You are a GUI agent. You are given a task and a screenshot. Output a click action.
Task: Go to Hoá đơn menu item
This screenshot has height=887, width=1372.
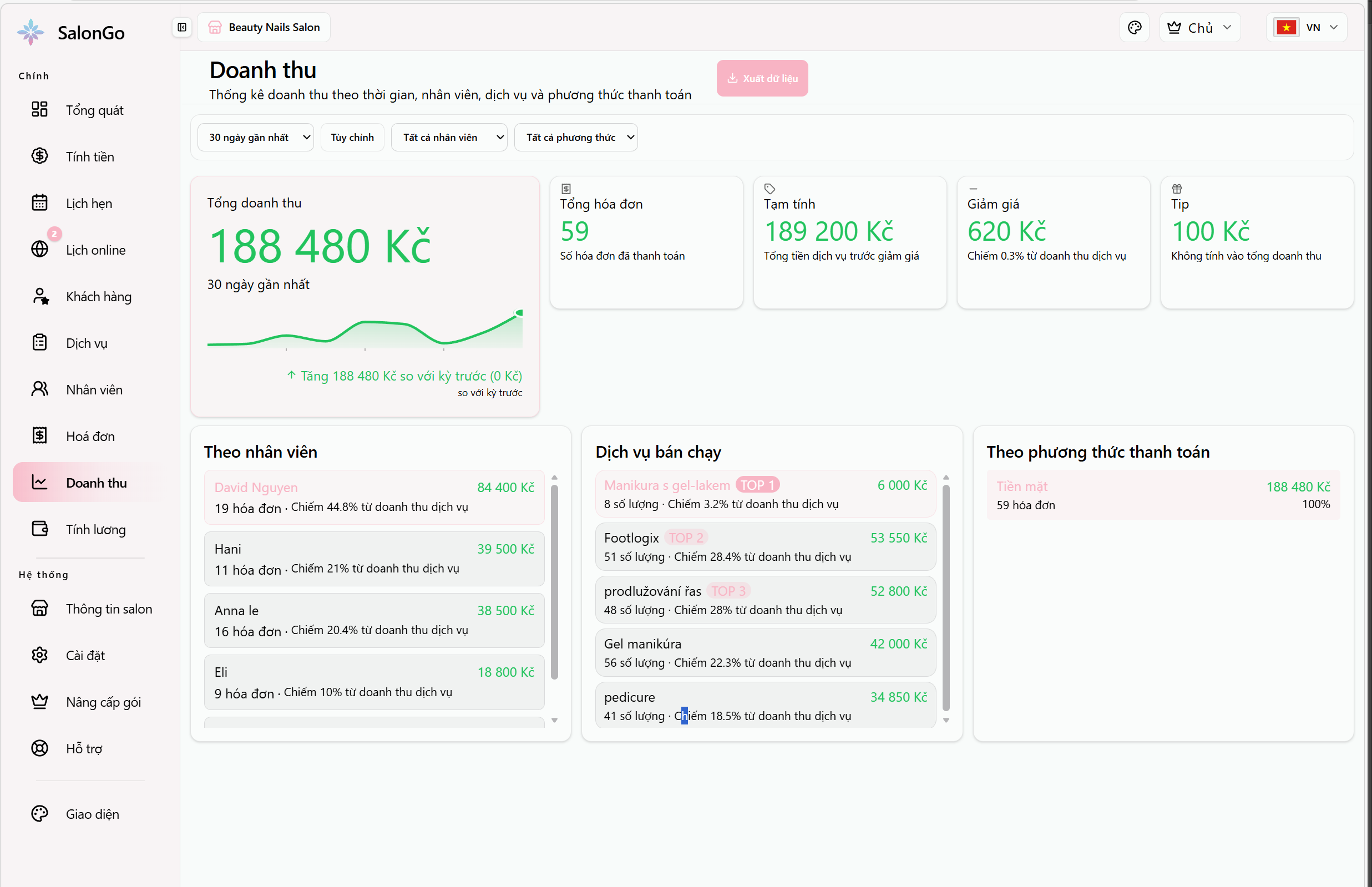point(90,436)
